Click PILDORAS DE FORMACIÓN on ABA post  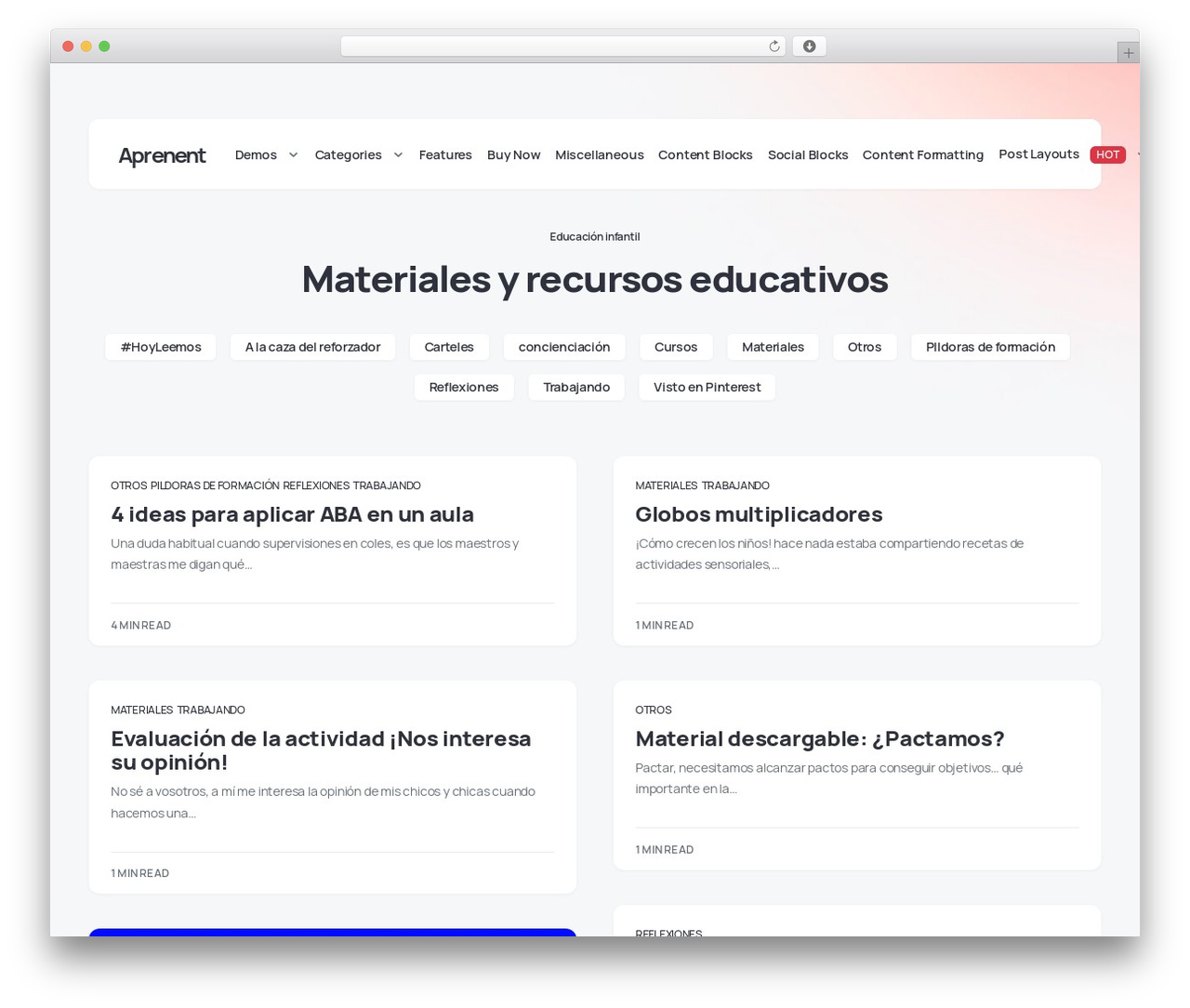215,485
